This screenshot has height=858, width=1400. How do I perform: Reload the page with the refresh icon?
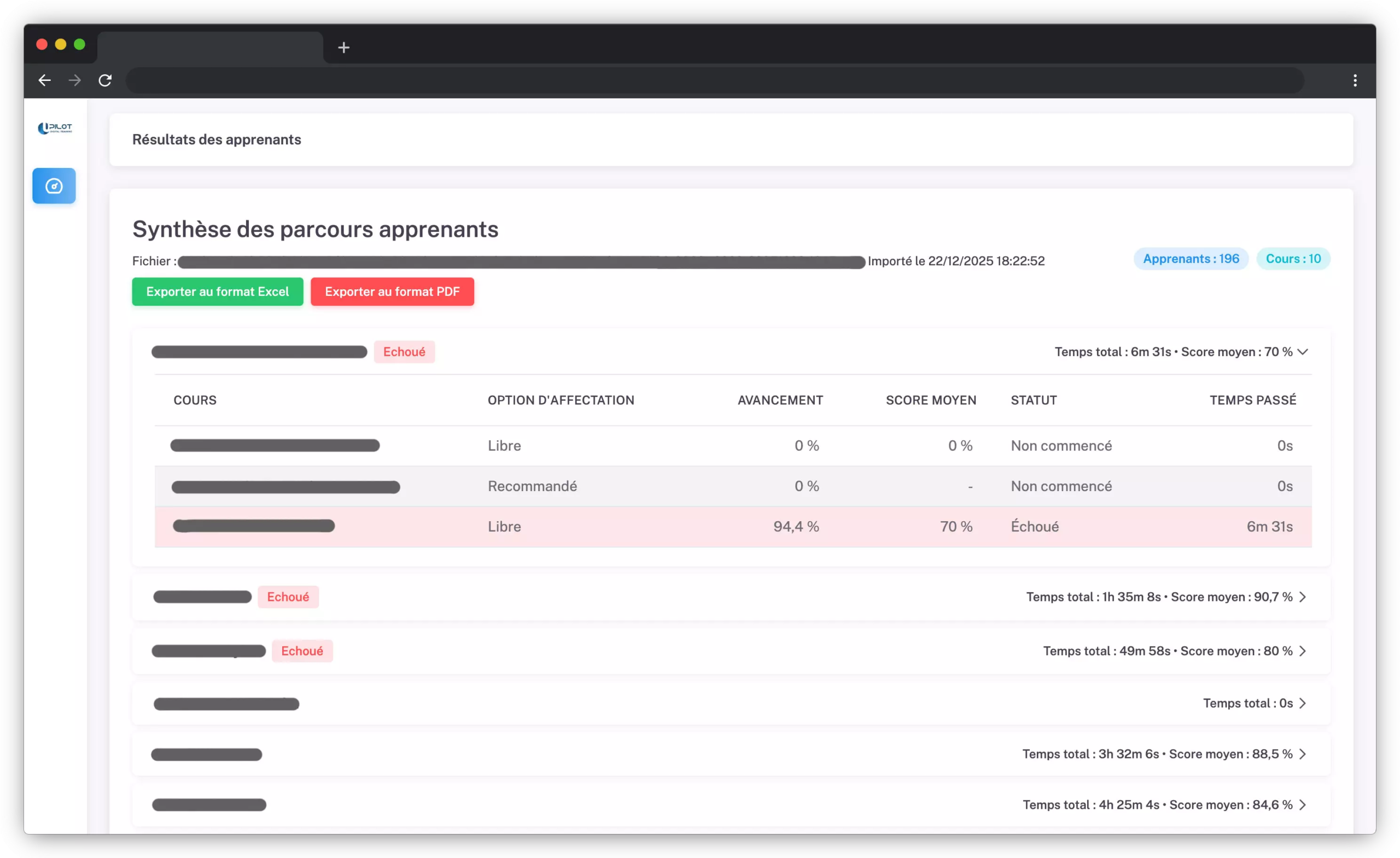pos(105,81)
